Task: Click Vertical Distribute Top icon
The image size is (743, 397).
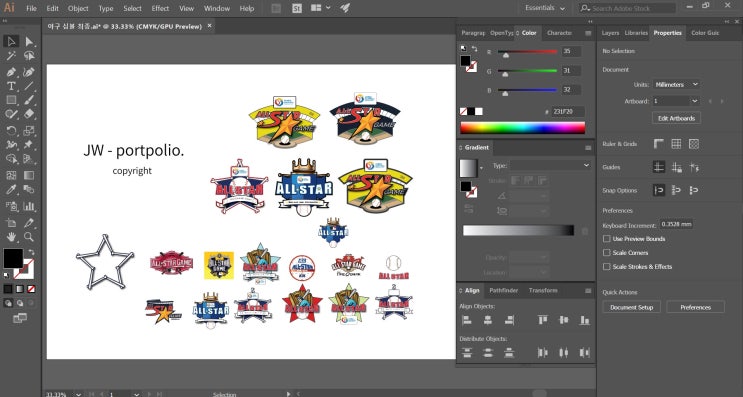Action: [467, 352]
